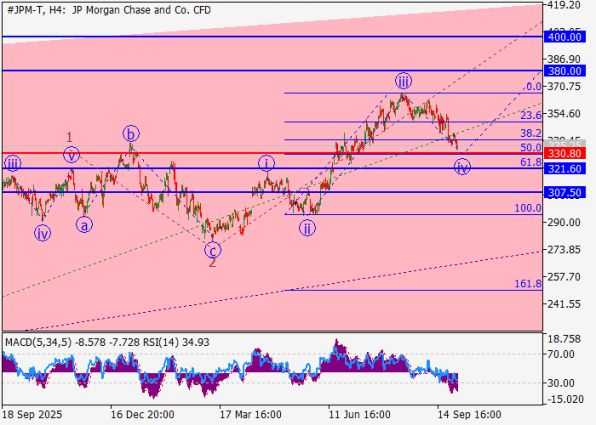Click the circled 'b' wave label
This screenshot has width=596, height=425.
pos(131,134)
